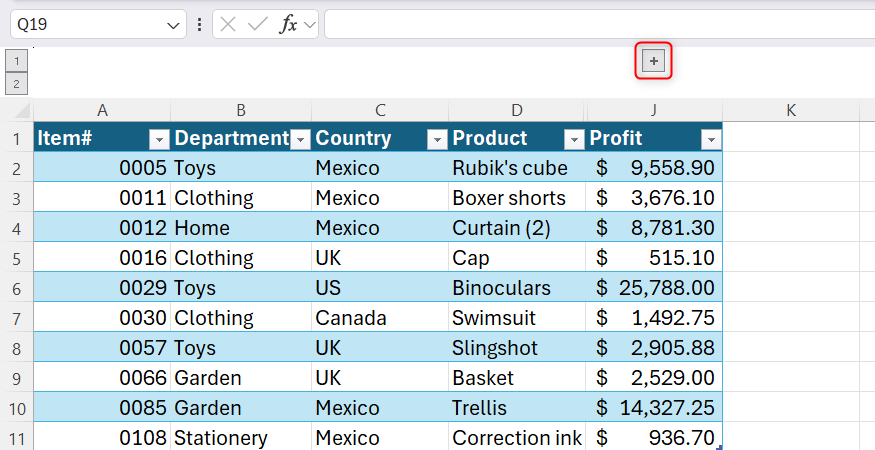Select the Curtain (2) cell

(x=517, y=228)
